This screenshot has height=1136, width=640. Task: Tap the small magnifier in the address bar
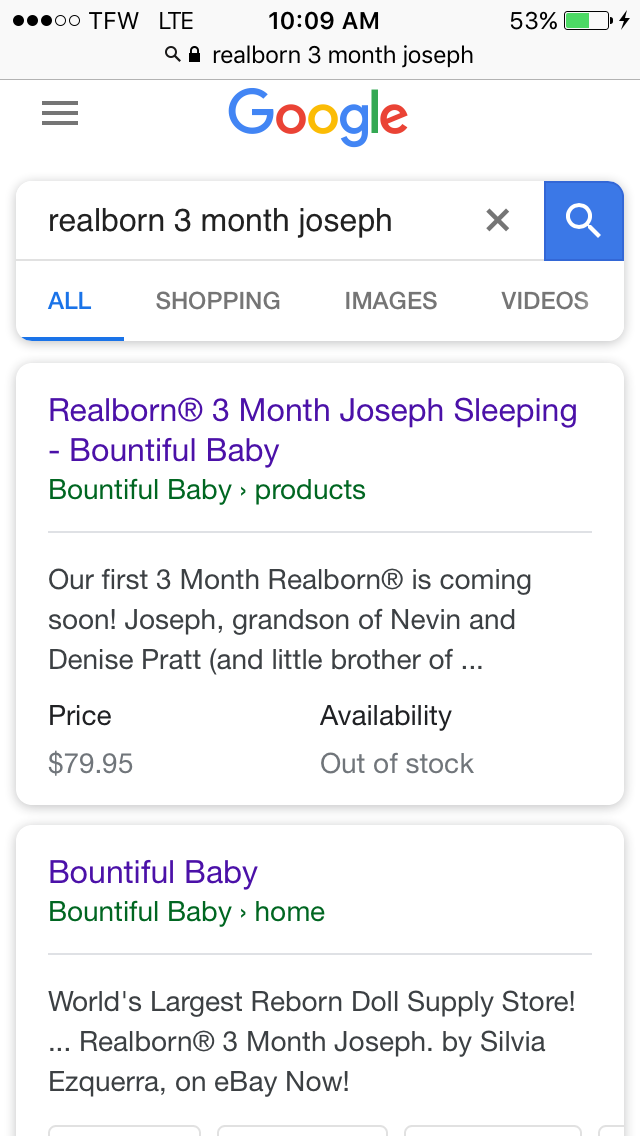[173, 55]
